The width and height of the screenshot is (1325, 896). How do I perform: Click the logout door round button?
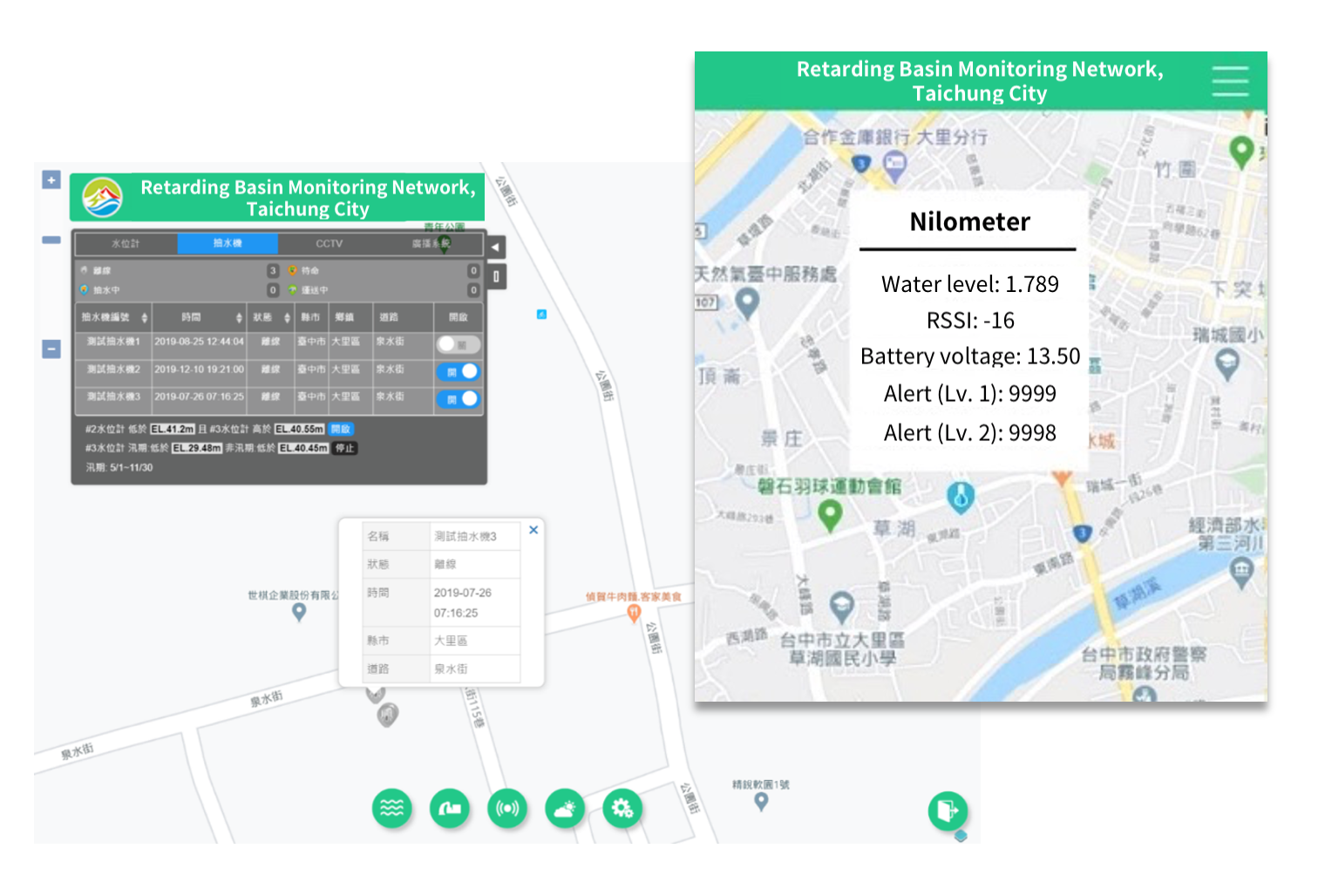pos(948,811)
